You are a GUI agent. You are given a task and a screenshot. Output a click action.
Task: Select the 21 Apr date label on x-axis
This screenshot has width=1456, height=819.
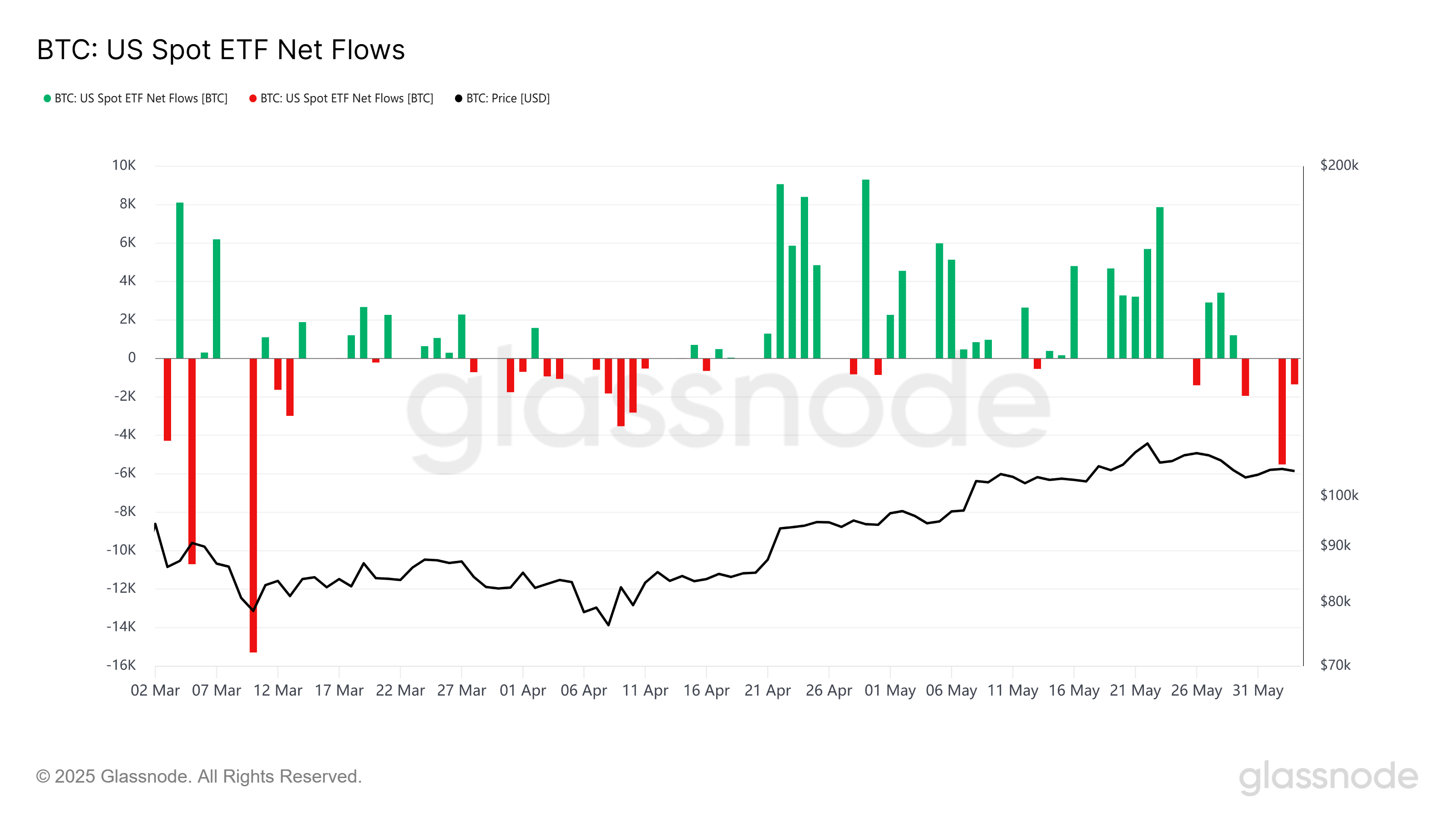click(767, 690)
